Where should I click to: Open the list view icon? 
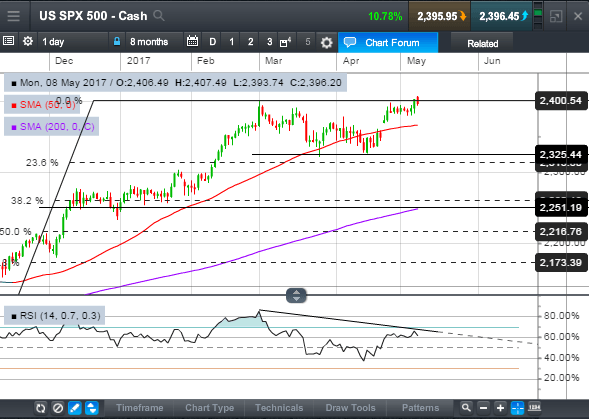[8, 41]
